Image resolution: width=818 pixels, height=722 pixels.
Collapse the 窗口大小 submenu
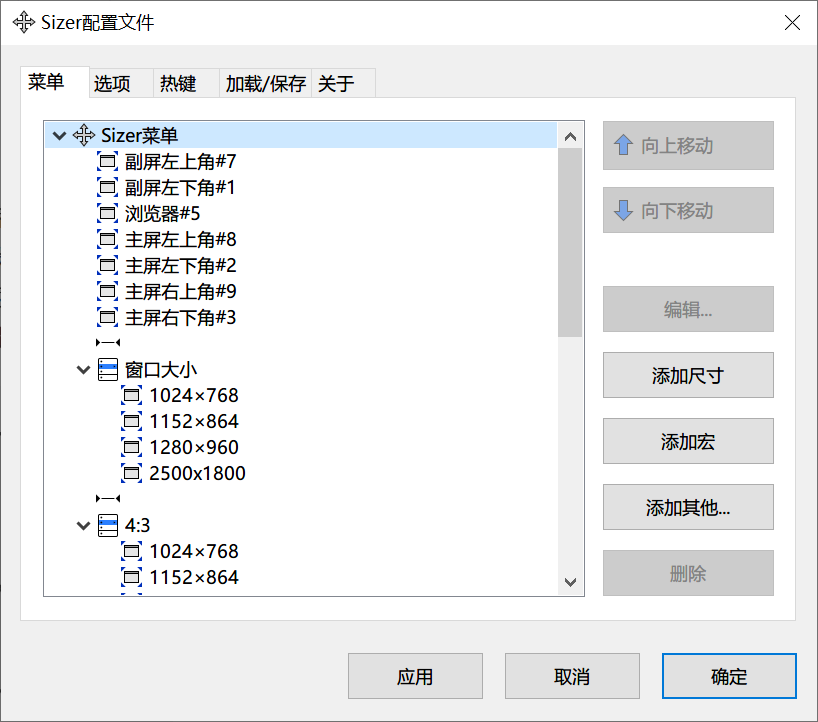click(83, 370)
